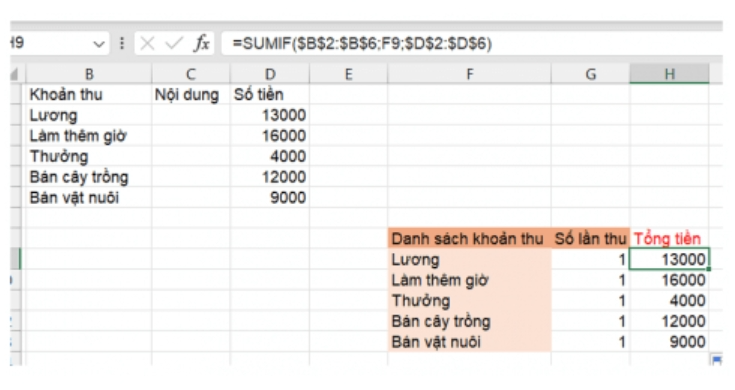Select column E header
This screenshot has height=390, width=735.
pos(348,74)
